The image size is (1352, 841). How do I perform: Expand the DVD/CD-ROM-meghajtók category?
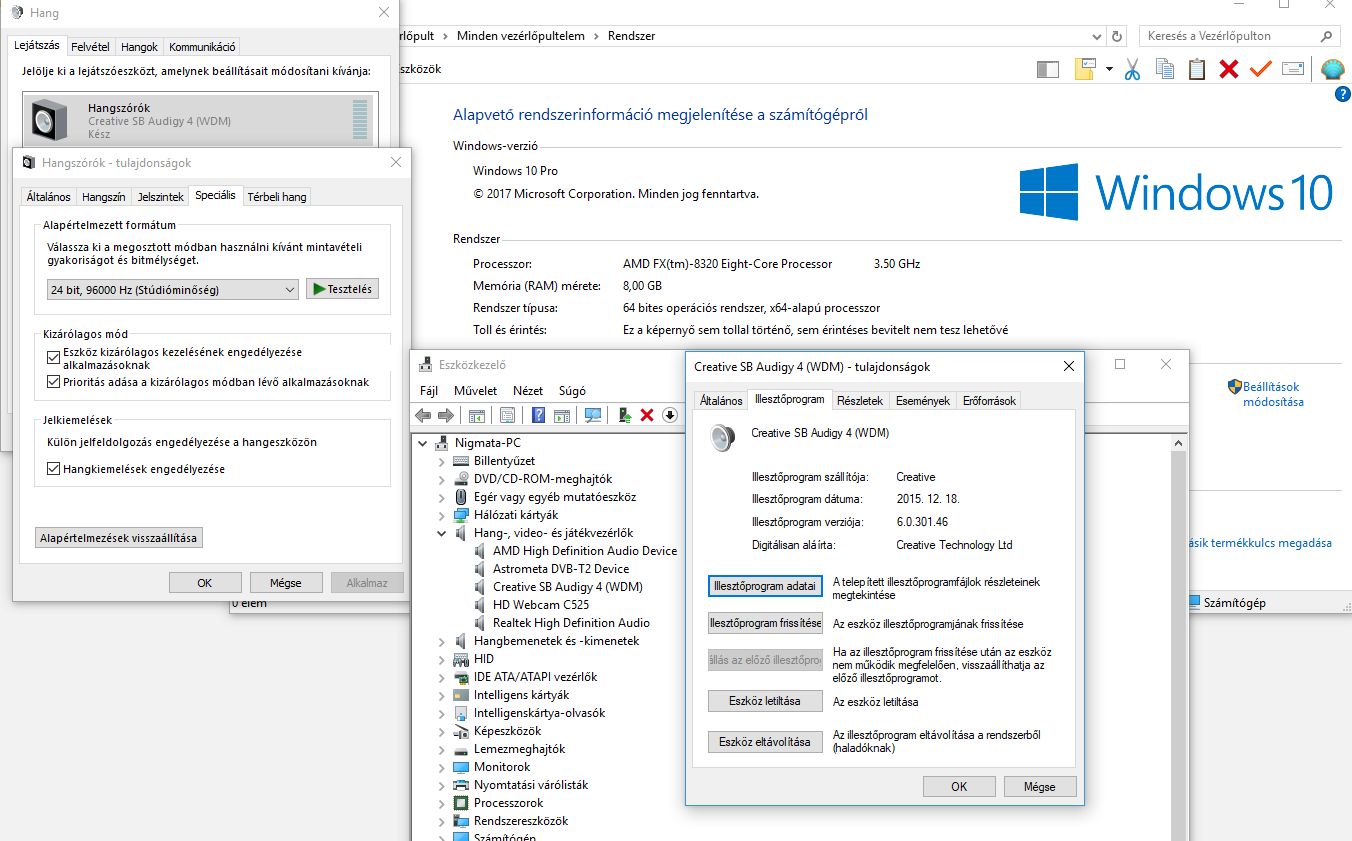442,479
